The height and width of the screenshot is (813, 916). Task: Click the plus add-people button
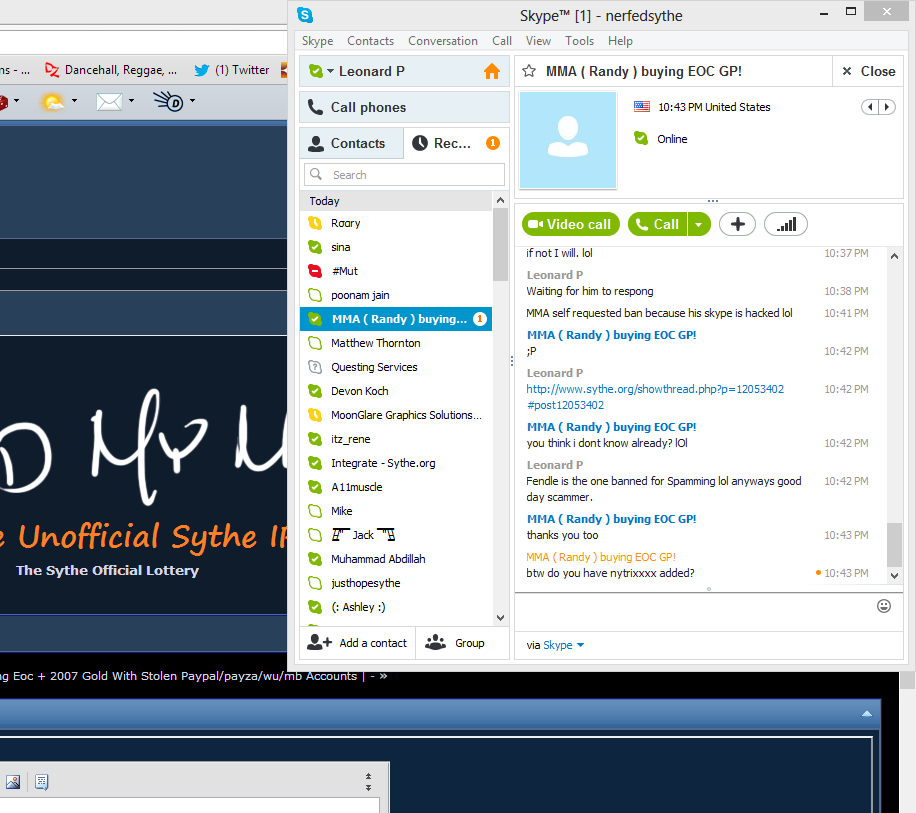tap(737, 224)
